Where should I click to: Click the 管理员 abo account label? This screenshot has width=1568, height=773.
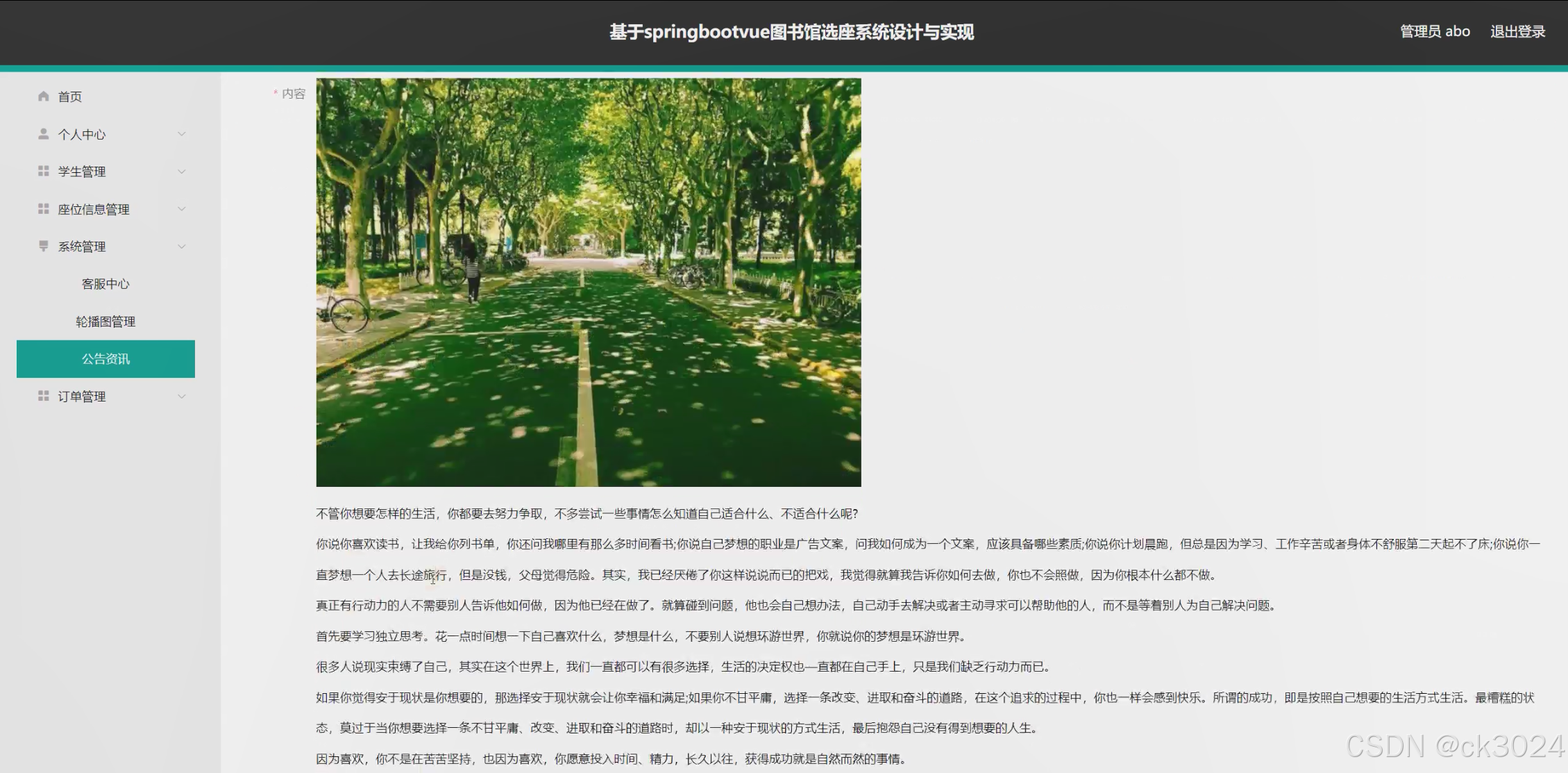[1435, 32]
